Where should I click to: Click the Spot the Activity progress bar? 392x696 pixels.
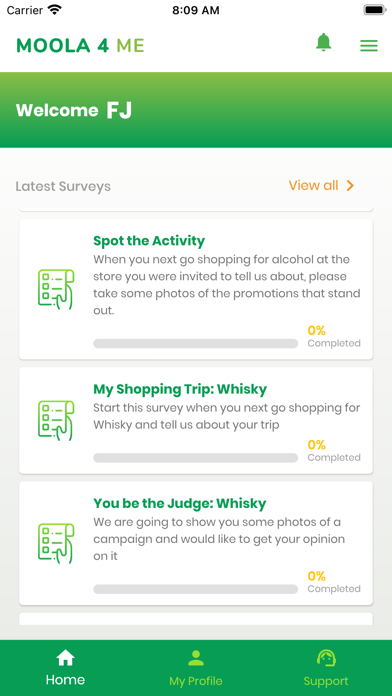195,344
